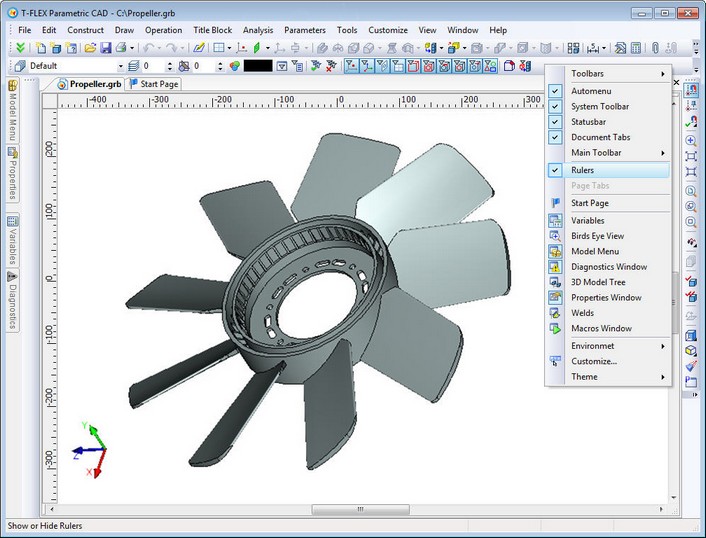
Task: Click the Print icon in toolbar
Action: (121, 48)
